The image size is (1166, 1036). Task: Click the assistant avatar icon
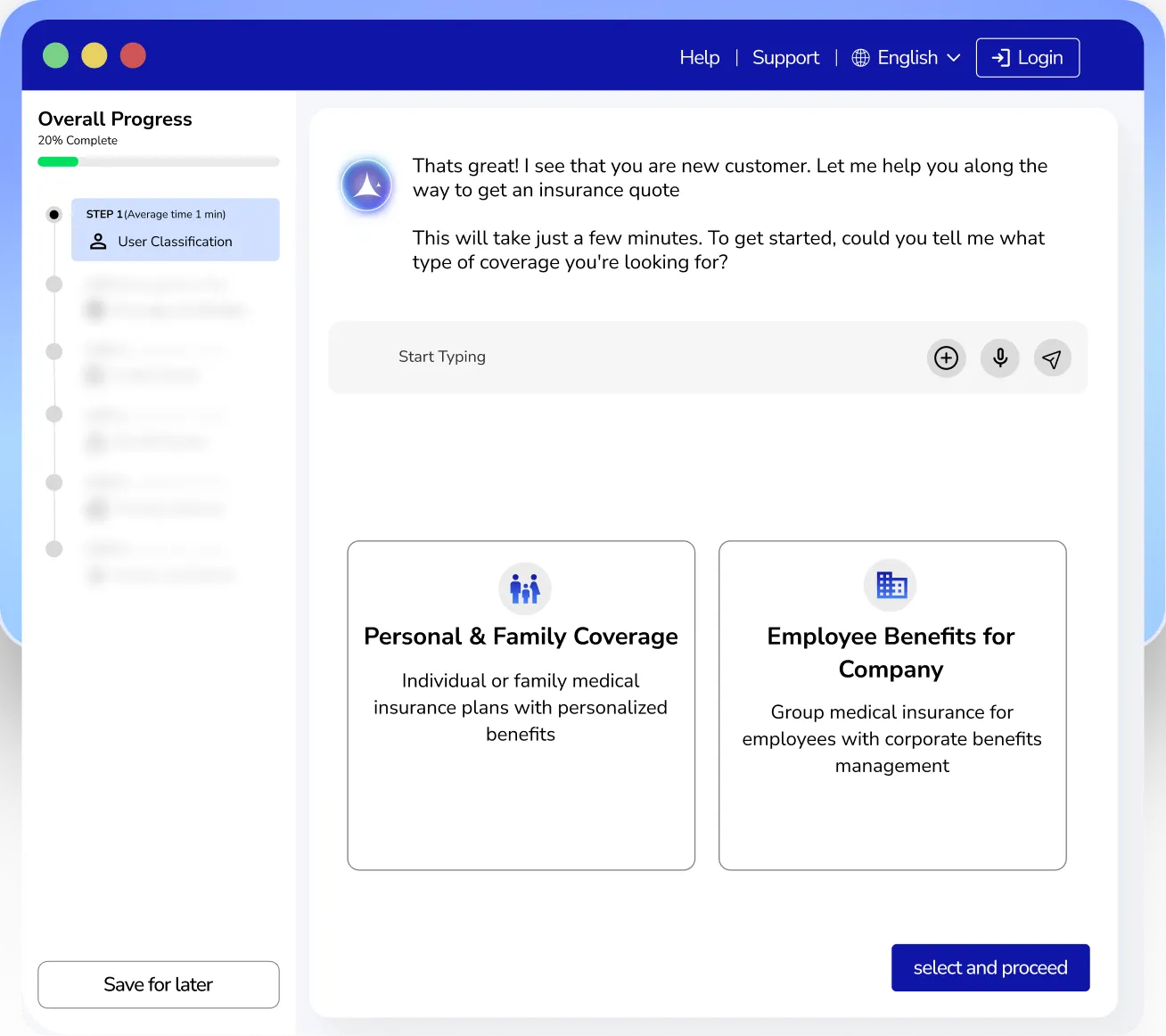[366, 185]
